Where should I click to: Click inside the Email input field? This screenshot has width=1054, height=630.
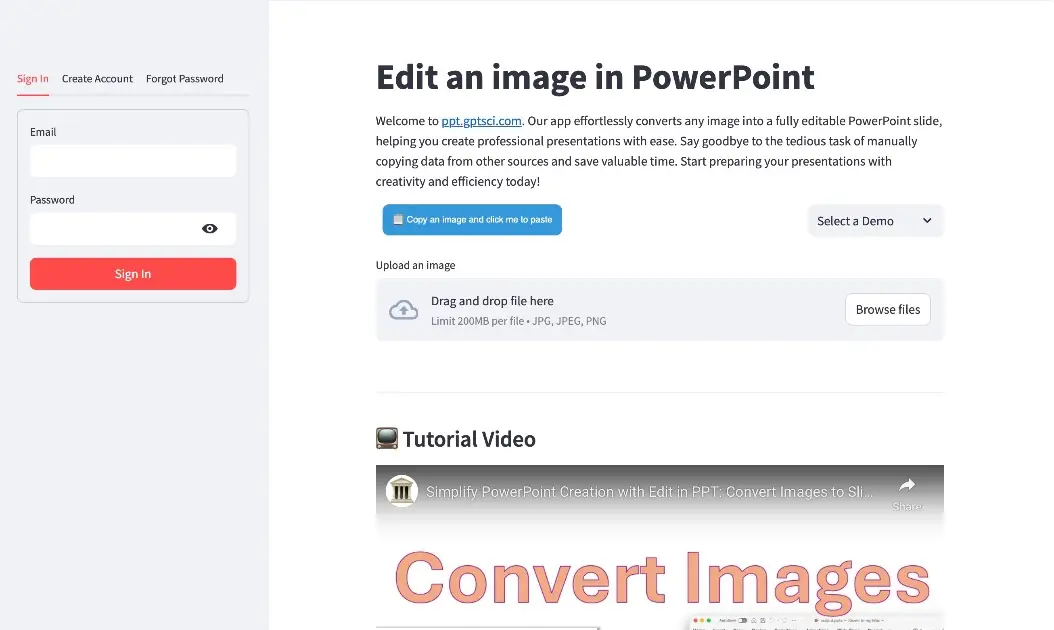[133, 160]
